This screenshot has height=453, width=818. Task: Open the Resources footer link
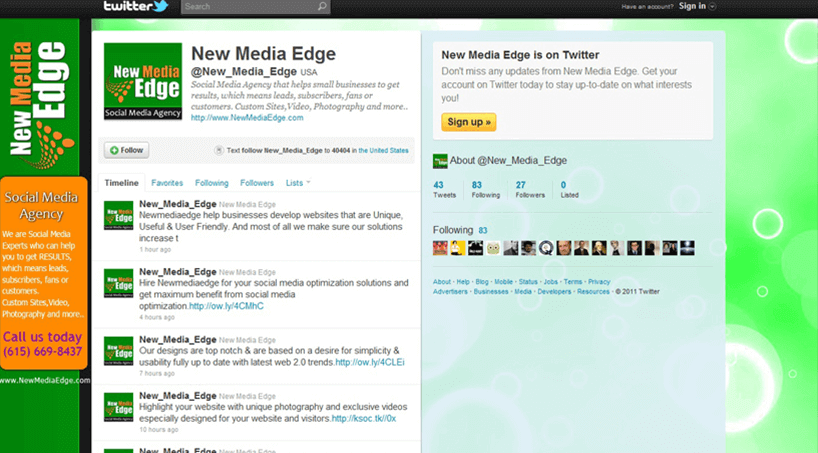tap(593, 292)
